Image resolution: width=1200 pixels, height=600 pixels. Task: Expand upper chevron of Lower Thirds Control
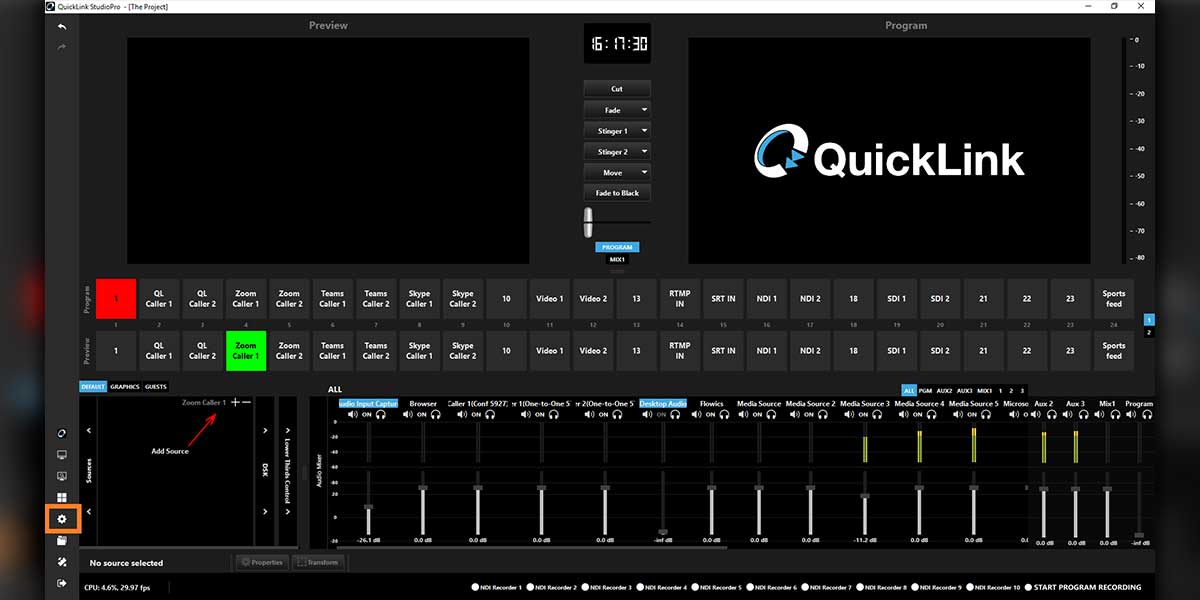(x=289, y=431)
